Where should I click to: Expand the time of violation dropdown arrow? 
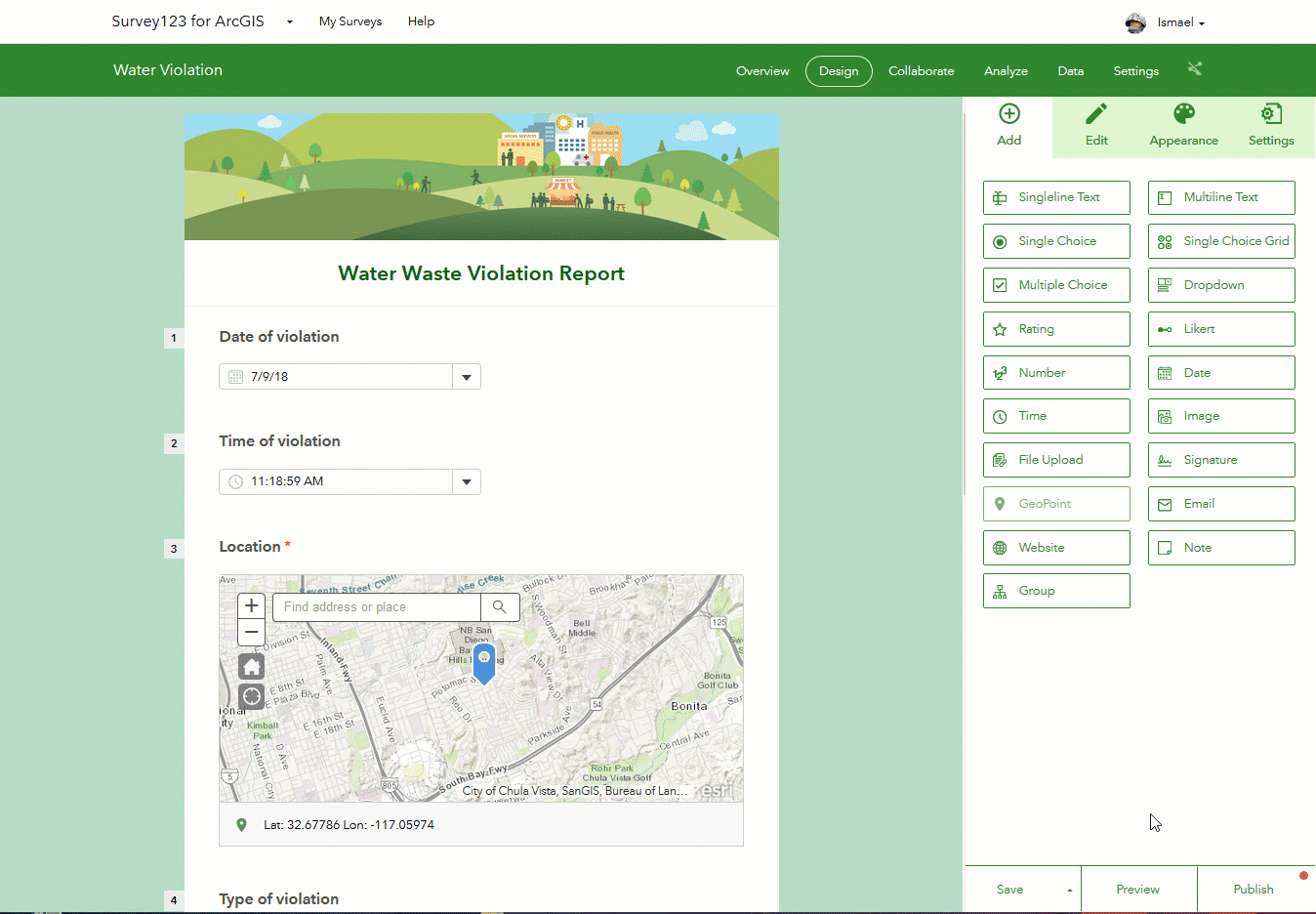[467, 482]
